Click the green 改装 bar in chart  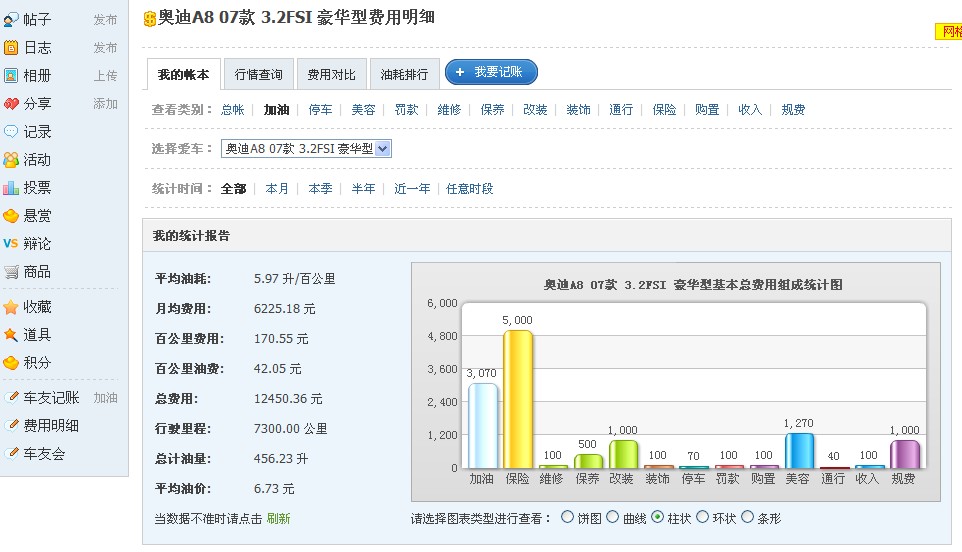tap(623, 454)
